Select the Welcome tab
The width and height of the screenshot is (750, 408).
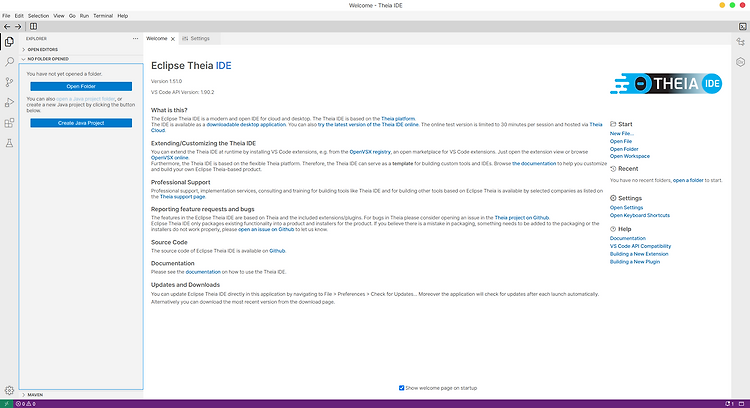(x=157, y=39)
